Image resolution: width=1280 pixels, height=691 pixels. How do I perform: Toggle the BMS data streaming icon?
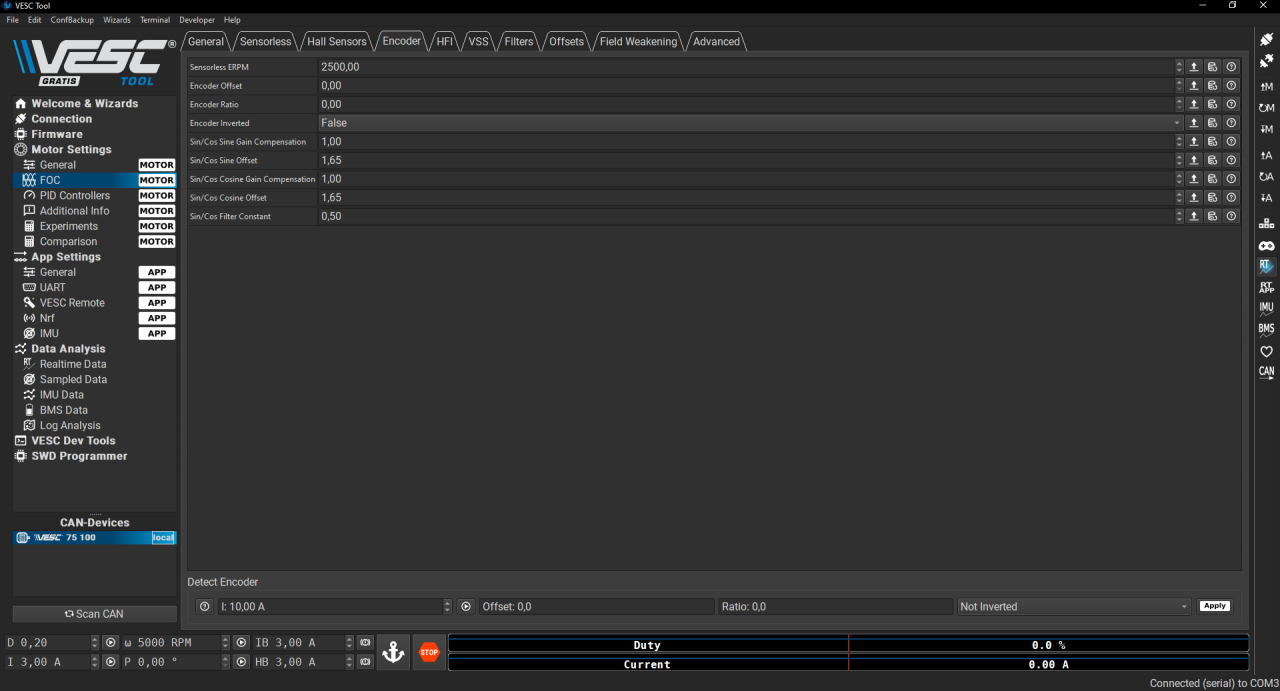coord(1266,329)
